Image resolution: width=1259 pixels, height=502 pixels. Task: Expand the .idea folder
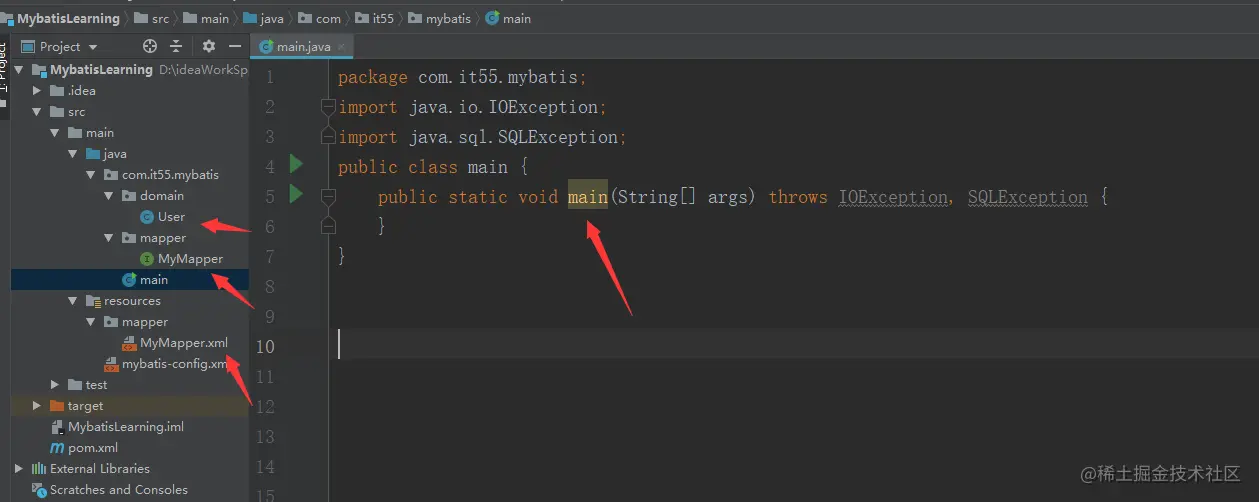39,91
